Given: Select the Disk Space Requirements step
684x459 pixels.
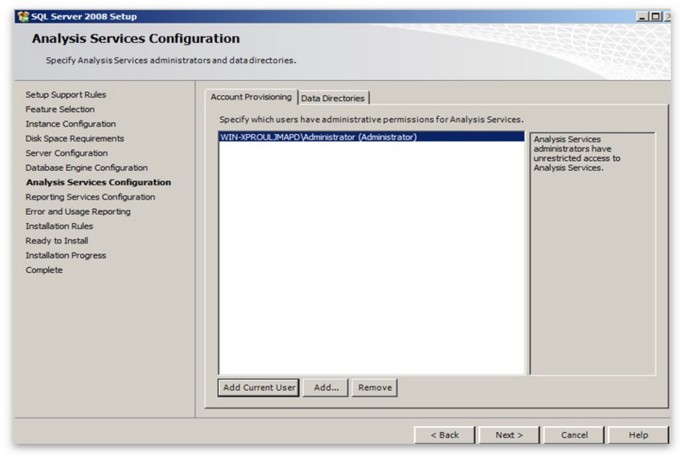Looking at the screenshot, I should pyautogui.click(x=75, y=138).
